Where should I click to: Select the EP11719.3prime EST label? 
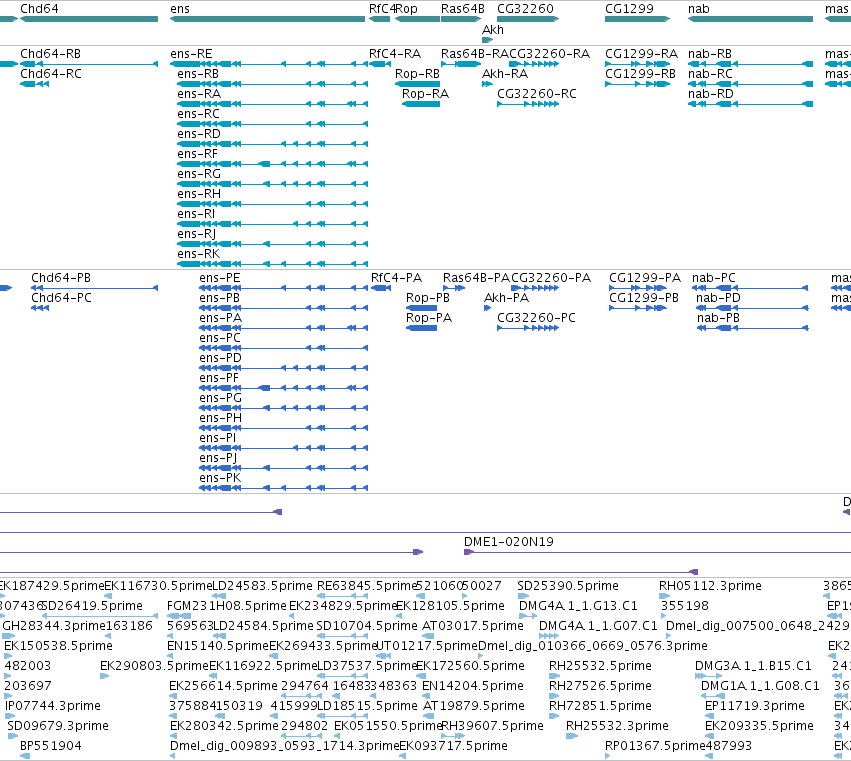pos(754,706)
